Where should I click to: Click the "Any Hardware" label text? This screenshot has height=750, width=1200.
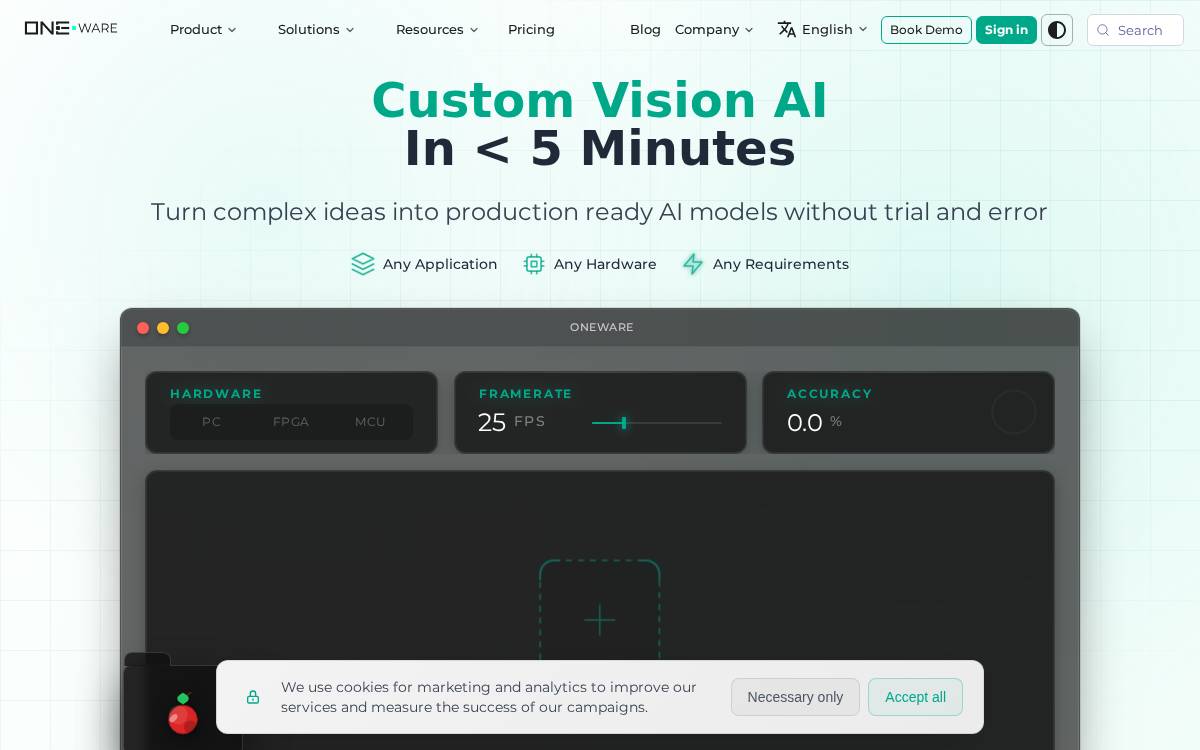click(x=605, y=264)
